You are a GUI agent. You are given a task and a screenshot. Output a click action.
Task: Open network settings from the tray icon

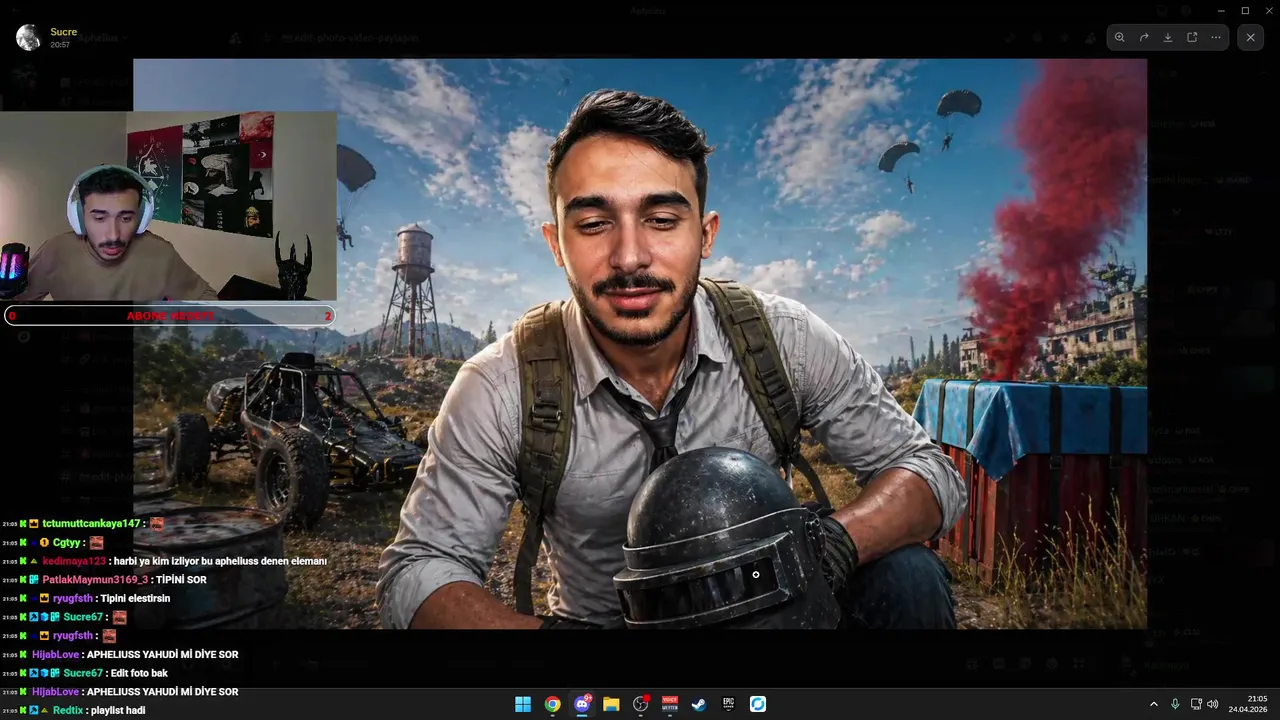coord(1196,704)
